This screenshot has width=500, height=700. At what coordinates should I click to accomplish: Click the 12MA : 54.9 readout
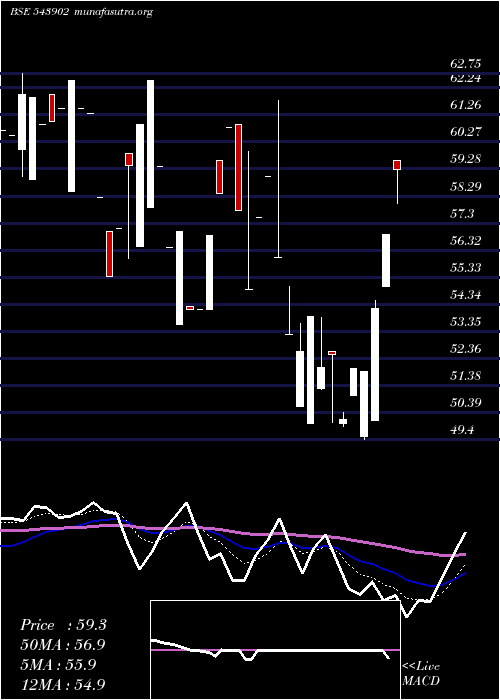pyautogui.click(x=63, y=684)
